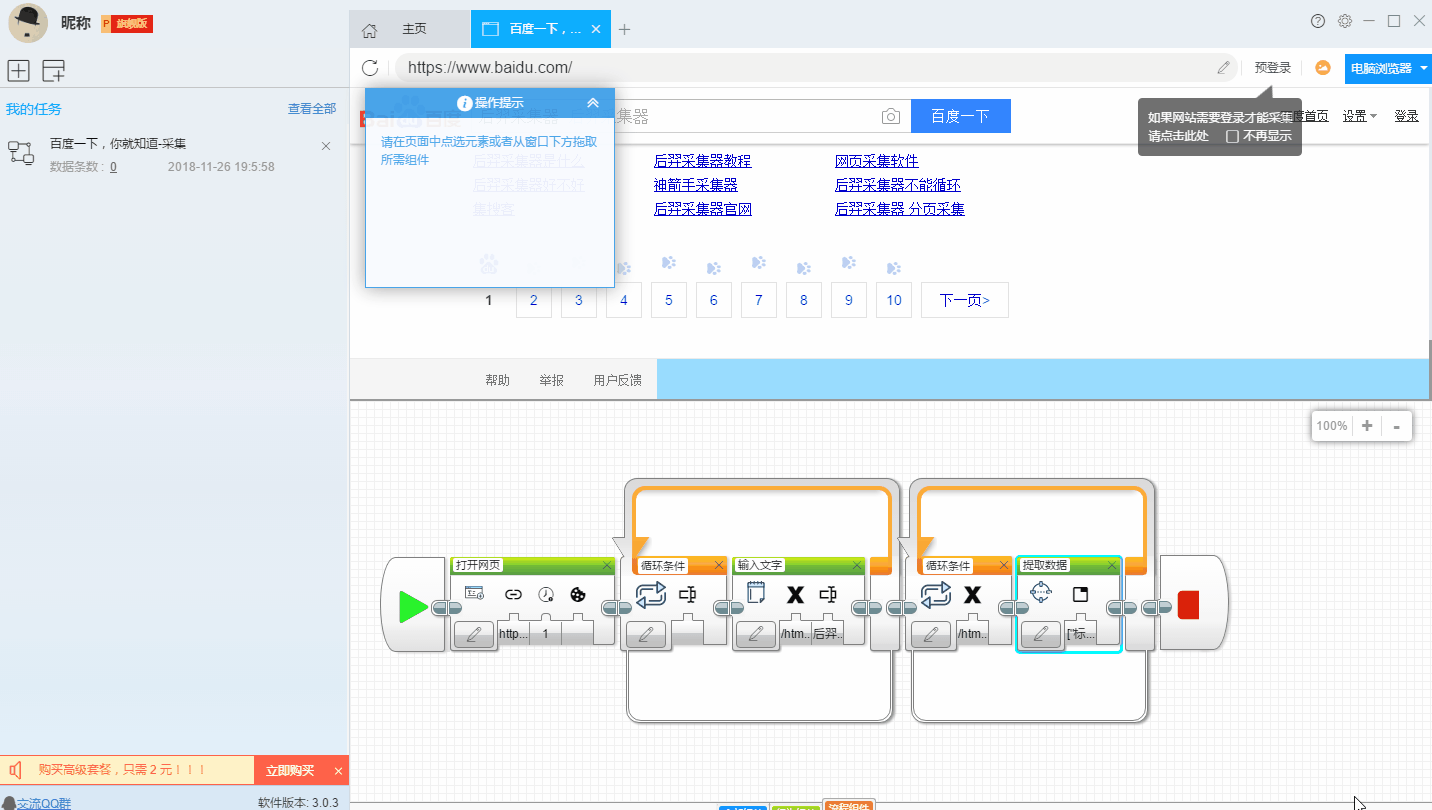Click the X xpath icon in 输入文字 block
This screenshot has height=810, width=1432.
[795, 595]
